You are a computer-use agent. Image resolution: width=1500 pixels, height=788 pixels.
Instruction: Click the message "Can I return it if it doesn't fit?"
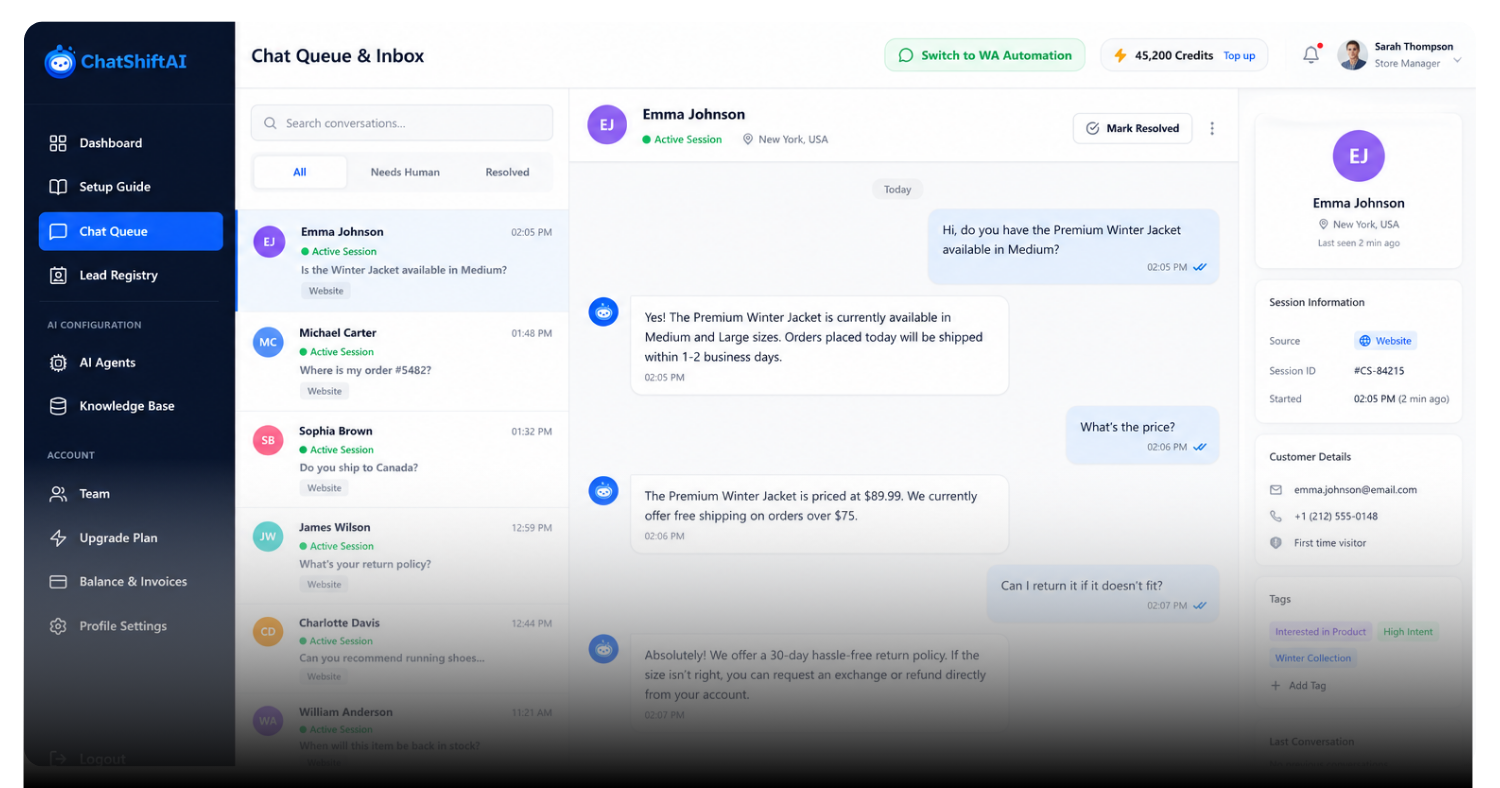tap(1103, 594)
